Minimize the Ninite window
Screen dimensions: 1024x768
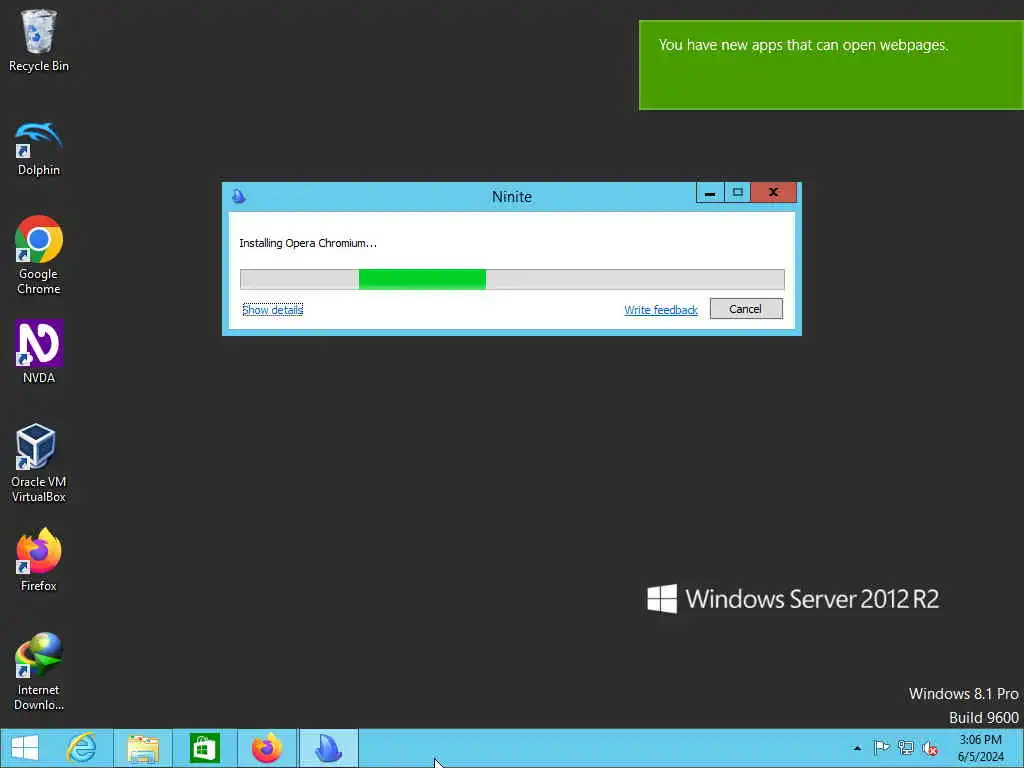[x=710, y=193]
